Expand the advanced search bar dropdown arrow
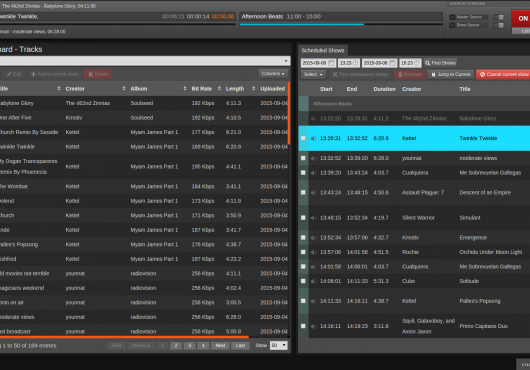The image size is (530, 370). pyautogui.click(x=286, y=61)
